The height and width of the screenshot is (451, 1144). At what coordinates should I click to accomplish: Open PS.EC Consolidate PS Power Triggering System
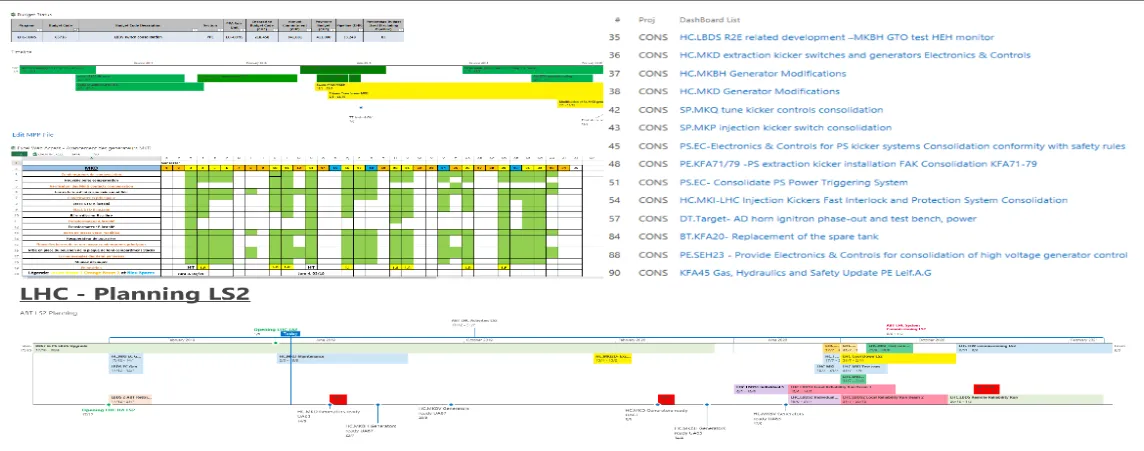793,182
